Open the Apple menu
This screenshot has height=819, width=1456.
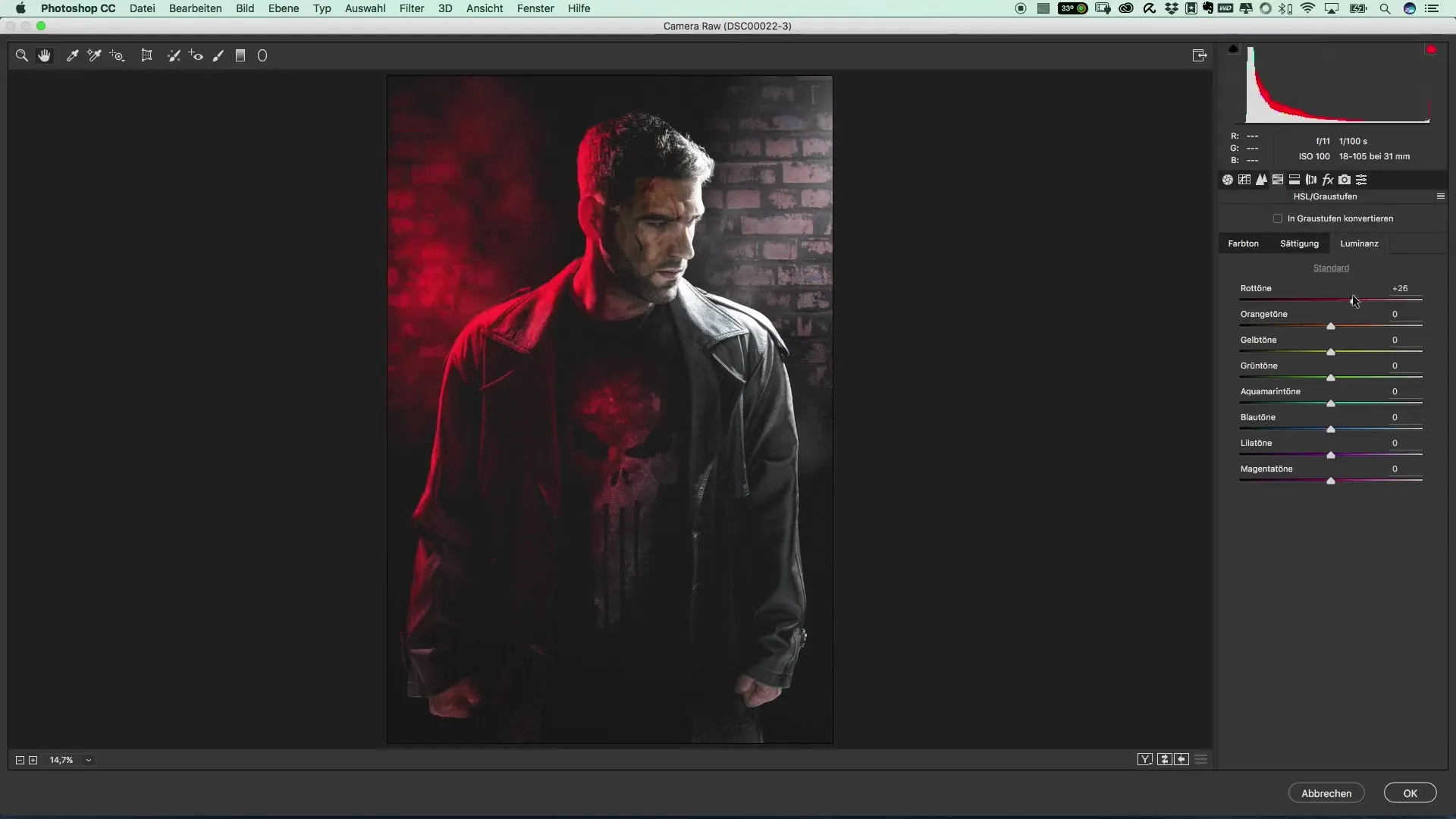click(20, 8)
